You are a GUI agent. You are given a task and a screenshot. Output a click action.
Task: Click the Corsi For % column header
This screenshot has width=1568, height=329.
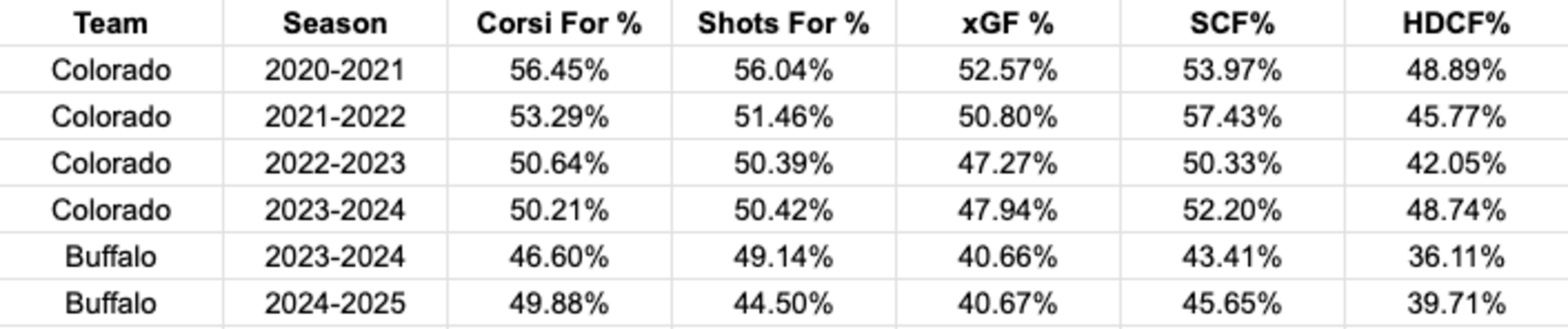559,23
